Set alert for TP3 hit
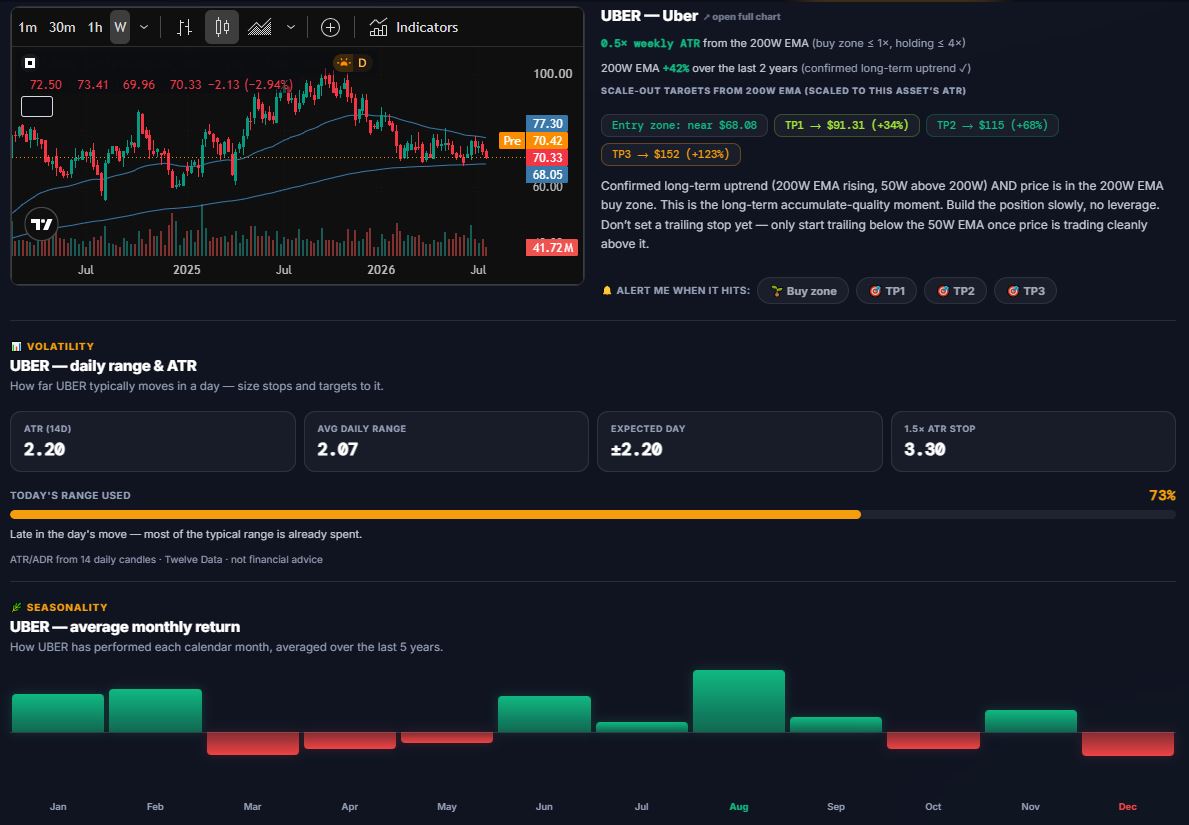The image size is (1189, 825). pyautogui.click(x=1025, y=290)
